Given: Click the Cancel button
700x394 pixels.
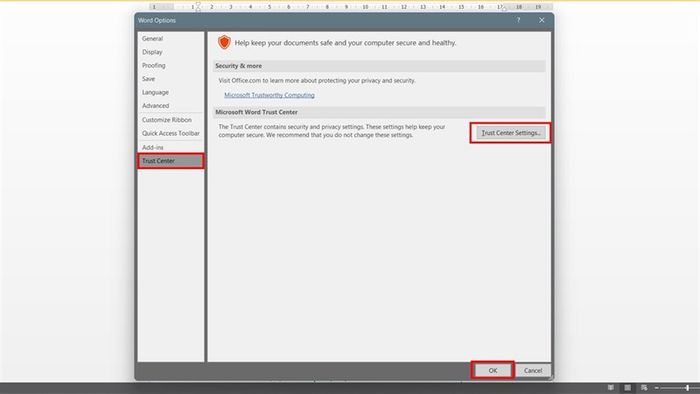Looking at the screenshot, I should 533,370.
